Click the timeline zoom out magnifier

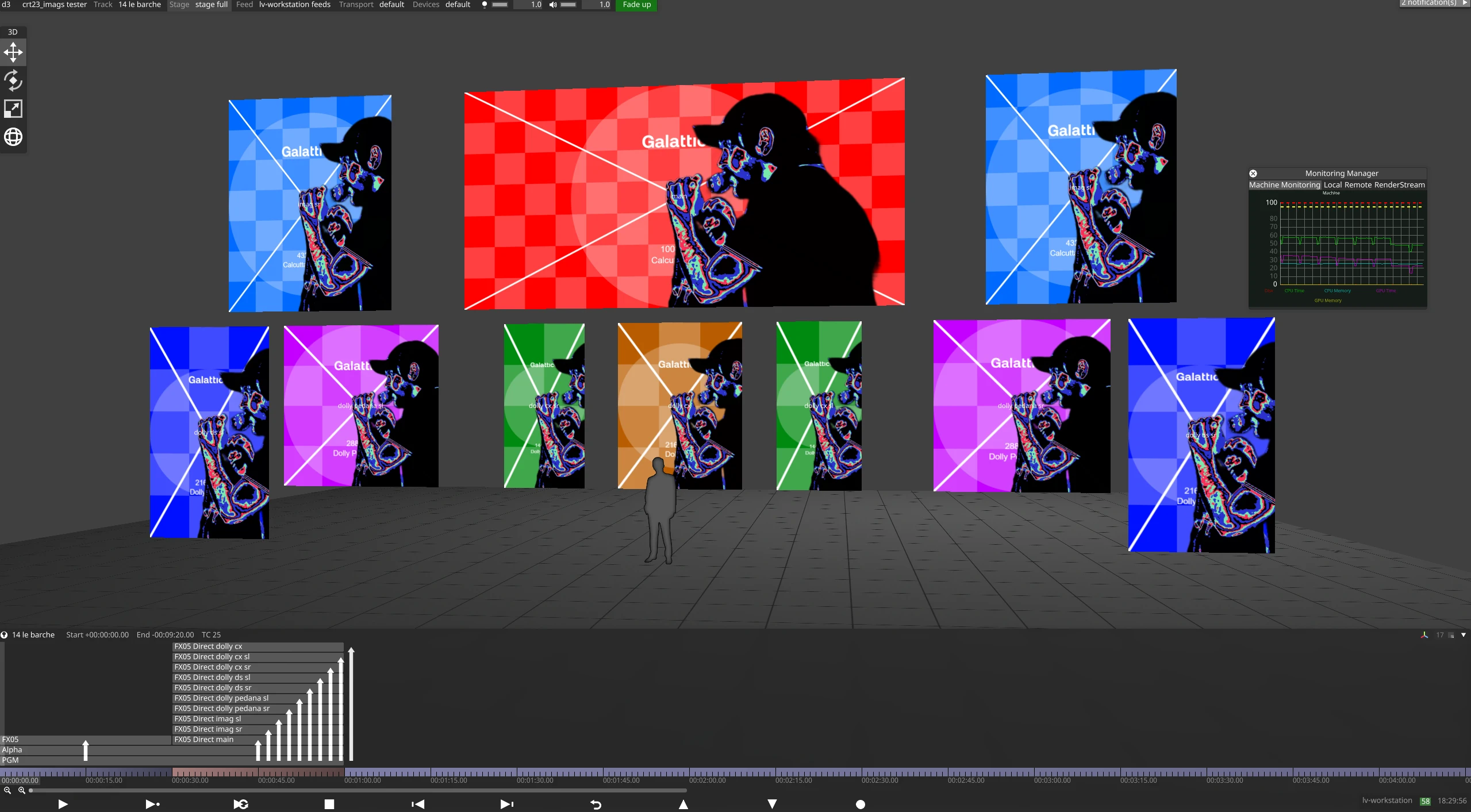[7, 790]
